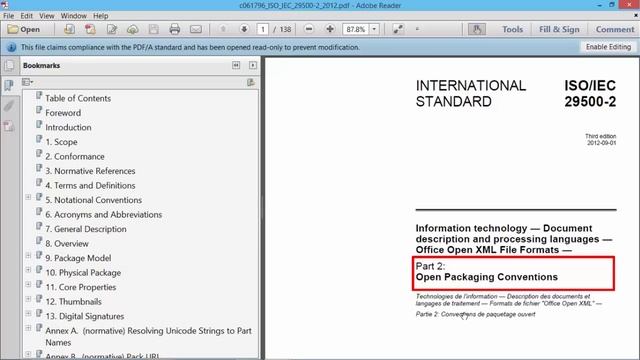Expand the Annex A bookmark
Image resolution: width=640 pixels, height=360 pixels.
(x=28, y=328)
